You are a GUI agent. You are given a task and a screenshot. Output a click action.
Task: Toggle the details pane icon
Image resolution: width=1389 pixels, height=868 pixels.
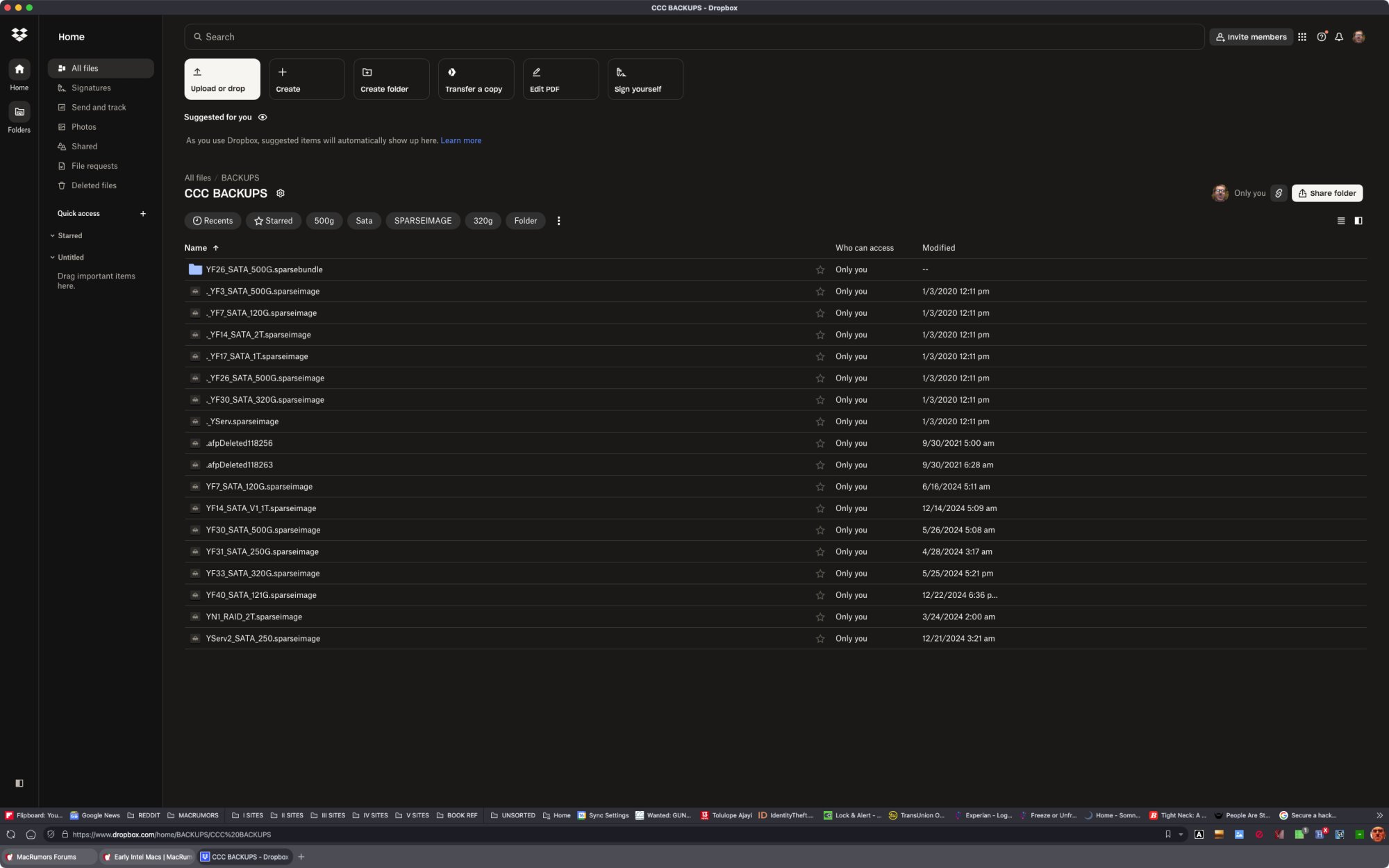click(x=1358, y=221)
